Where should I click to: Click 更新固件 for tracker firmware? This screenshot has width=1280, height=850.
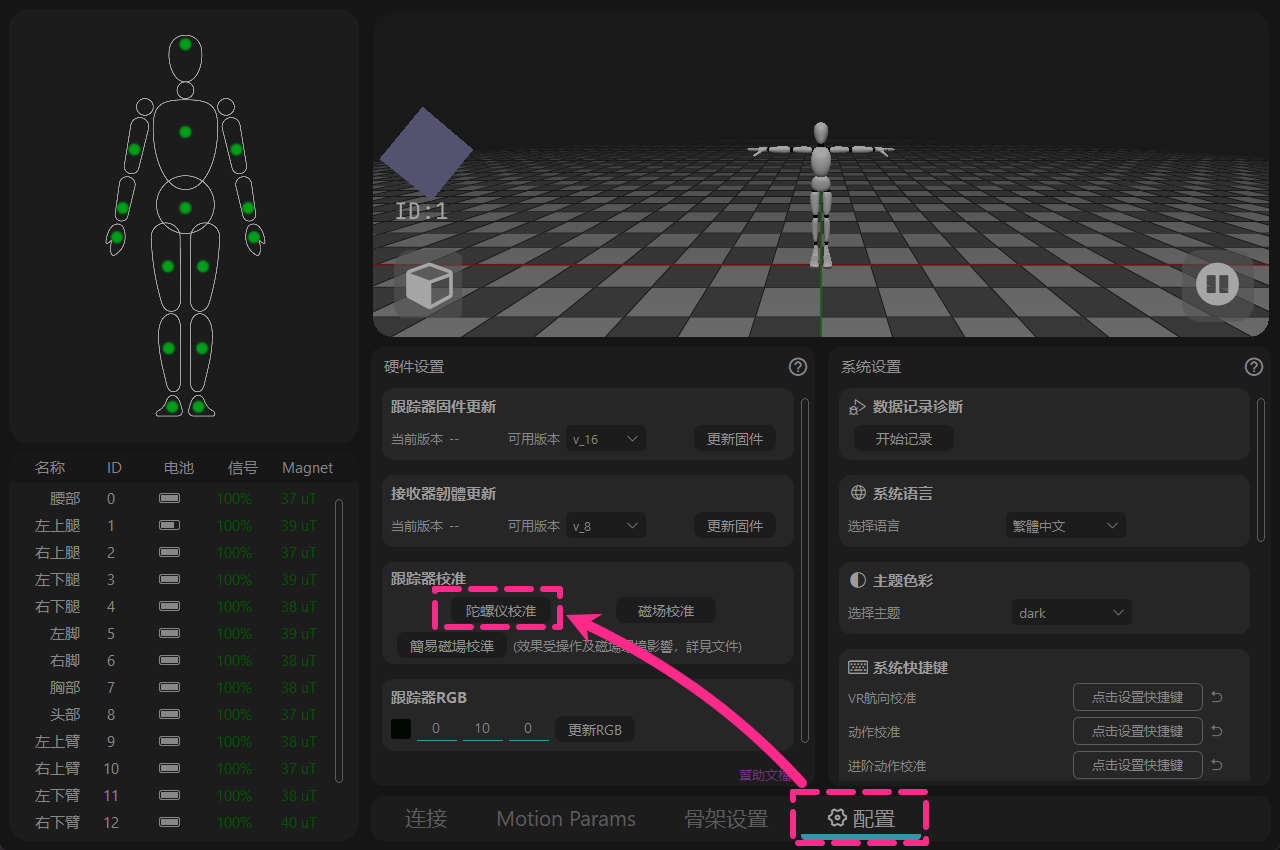735,438
